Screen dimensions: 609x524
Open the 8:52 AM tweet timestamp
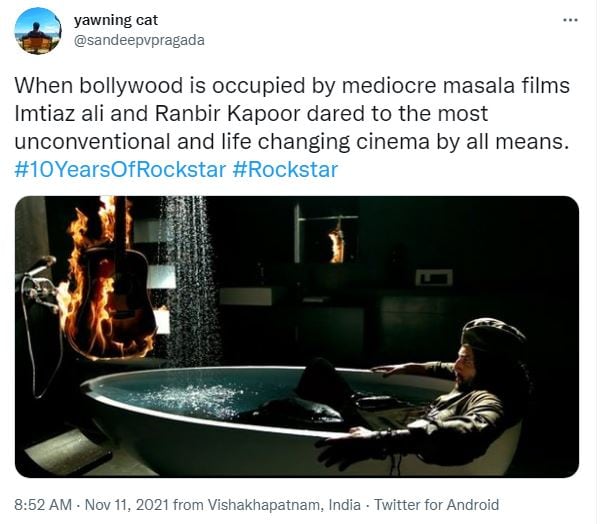point(43,505)
